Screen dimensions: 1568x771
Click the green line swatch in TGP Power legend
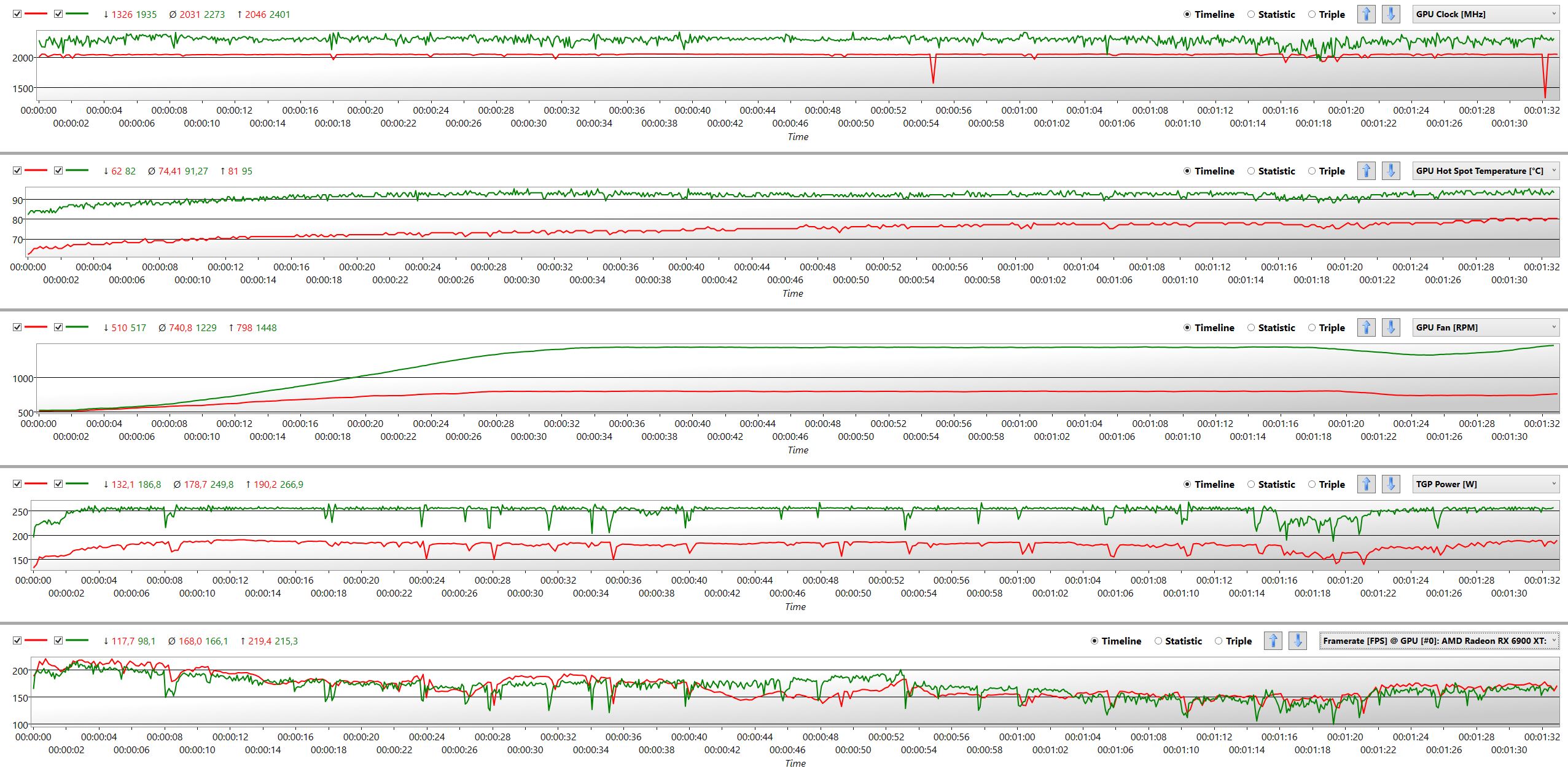coord(77,484)
